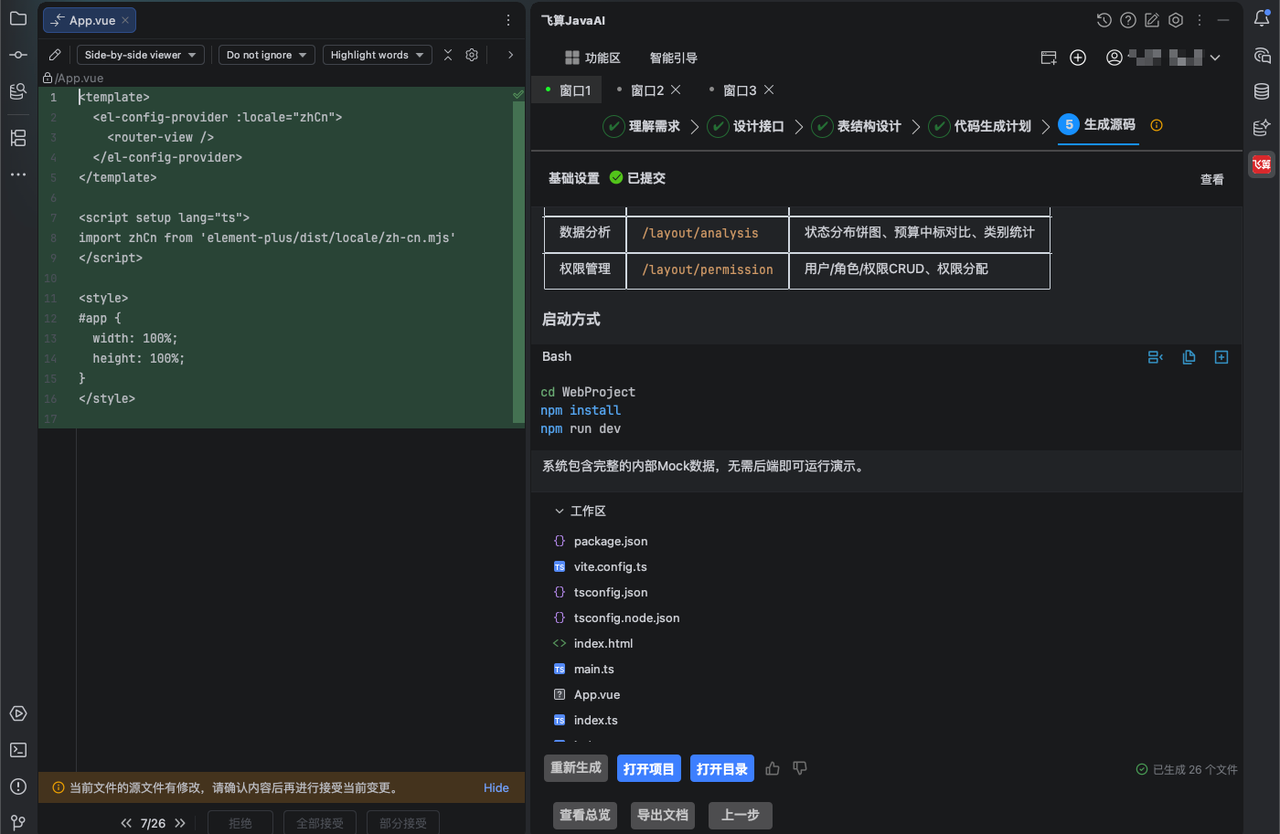The height and width of the screenshot is (834, 1280).
Task: Switch to the 窗口2 tab
Action: tap(647, 91)
